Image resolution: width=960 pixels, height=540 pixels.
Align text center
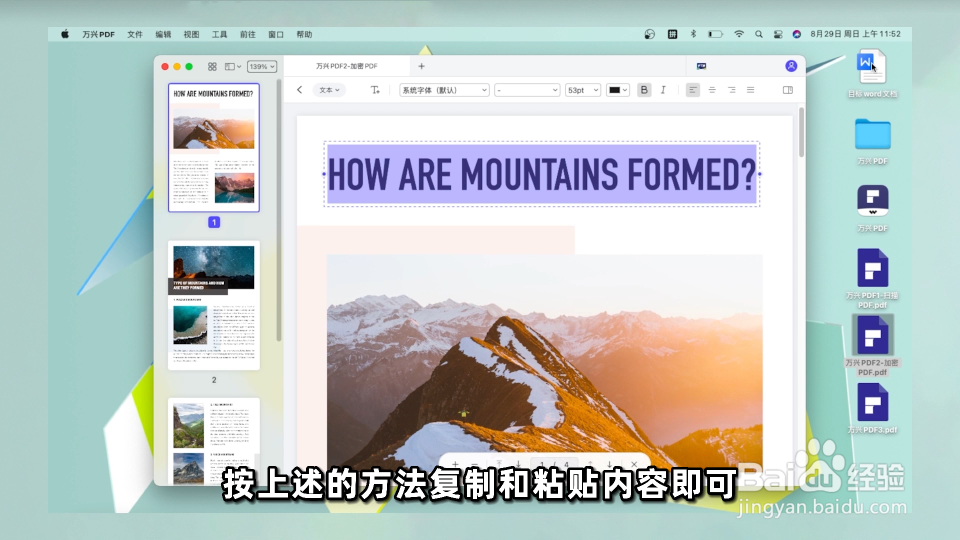712,90
